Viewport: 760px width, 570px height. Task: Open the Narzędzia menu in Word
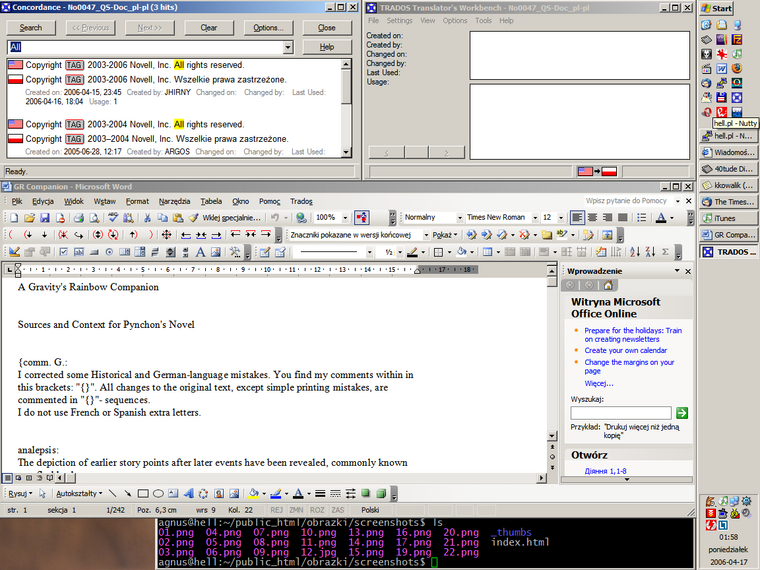click(174, 201)
